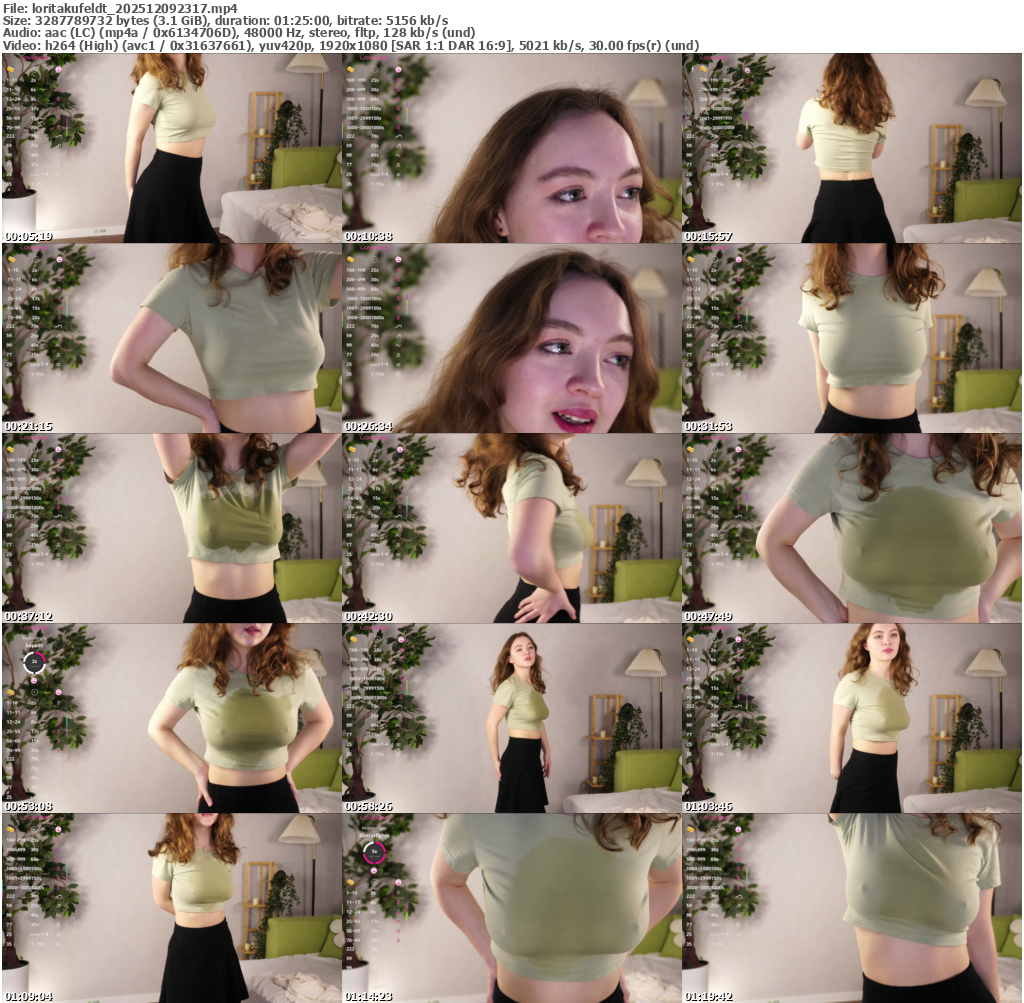Screen dimensions: 1024x1003
Task: Click the thumbnail marked 00:15:57
Action: click(x=852, y=148)
